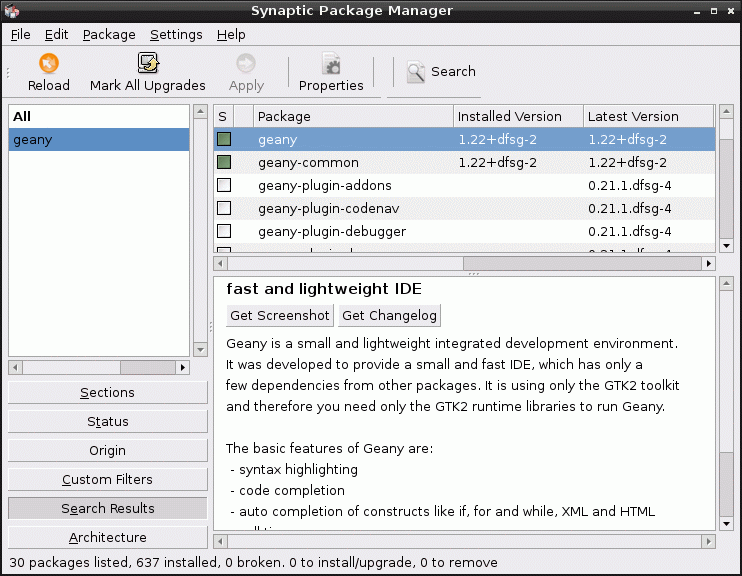The width and height of the screenshot is (742, 576).
Task: Click the Reload toolbar icon
Action: coord(49,63)
